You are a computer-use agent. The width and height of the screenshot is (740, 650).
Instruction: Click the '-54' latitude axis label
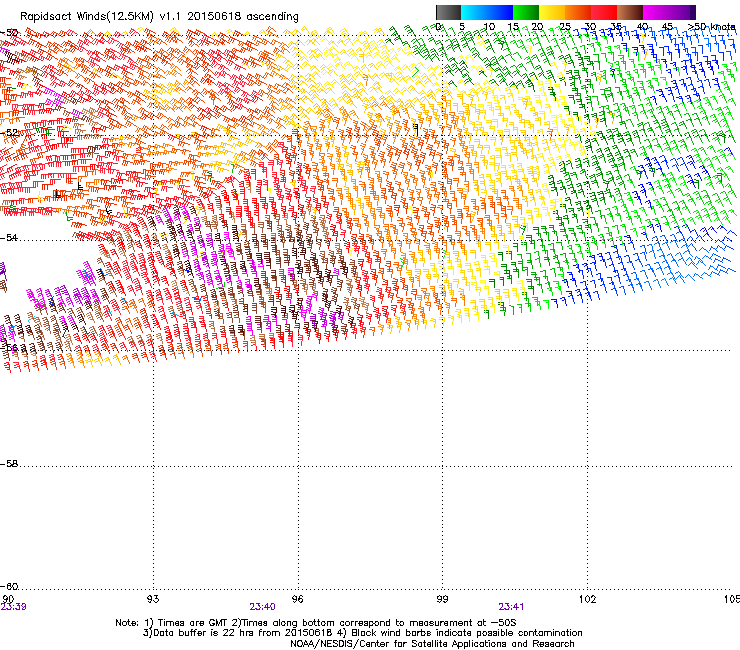tap(9, 237)
